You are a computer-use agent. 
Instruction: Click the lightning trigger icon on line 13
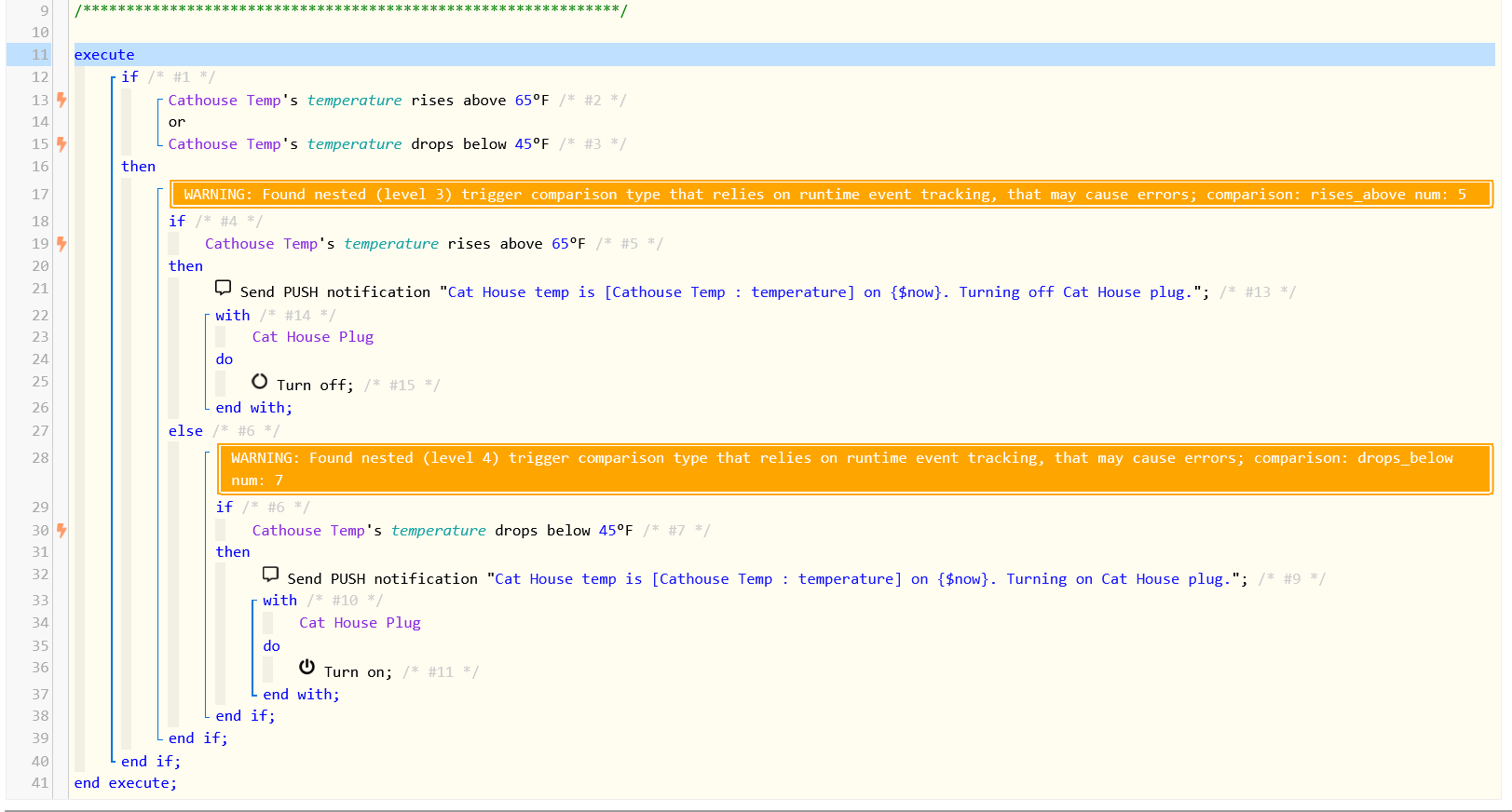click(x=61, y=100)
